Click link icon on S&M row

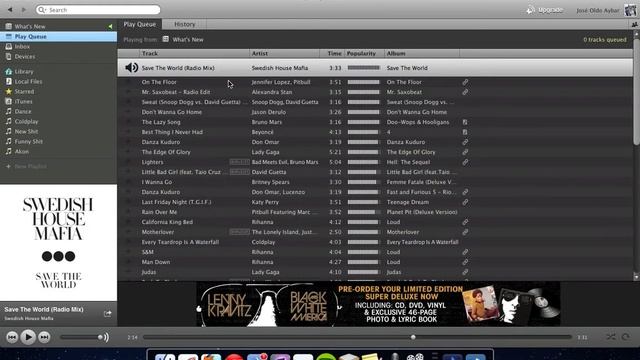(465, 252)
